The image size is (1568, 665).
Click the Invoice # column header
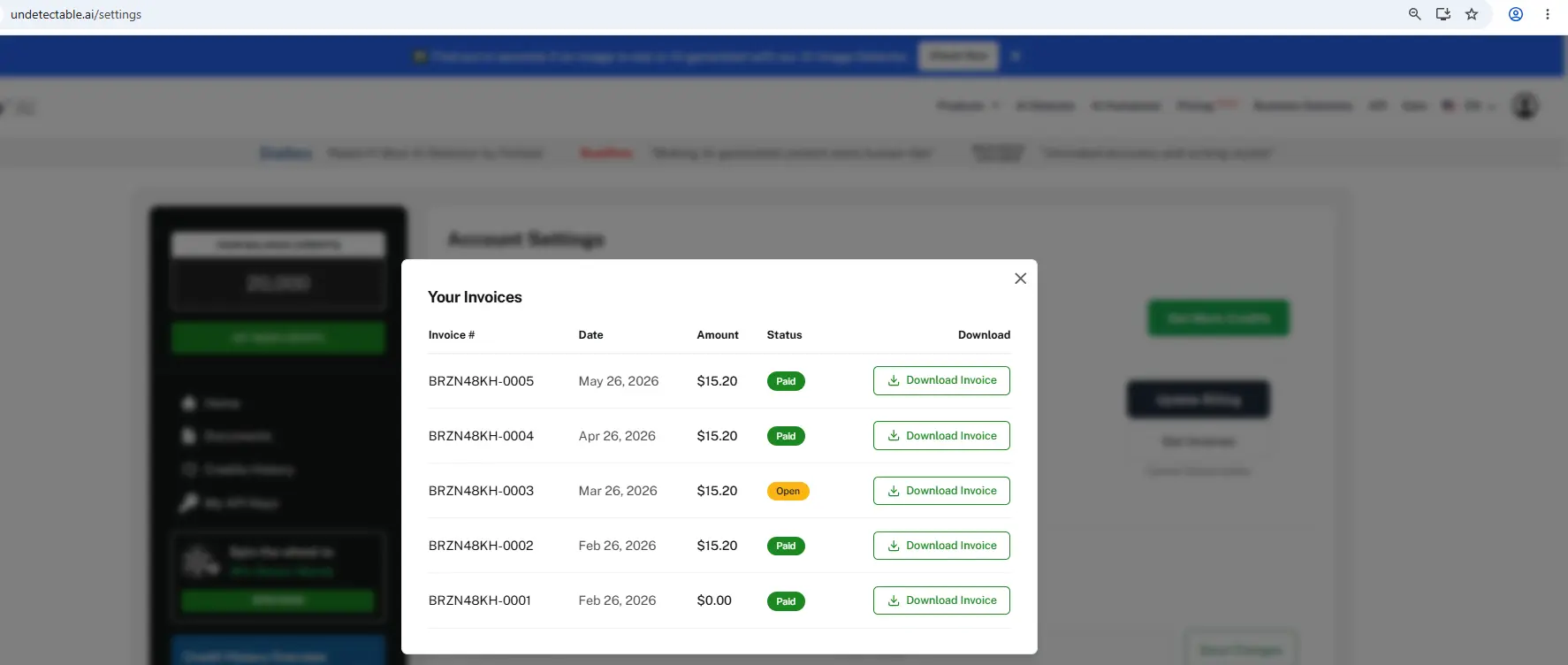[452, 335]
